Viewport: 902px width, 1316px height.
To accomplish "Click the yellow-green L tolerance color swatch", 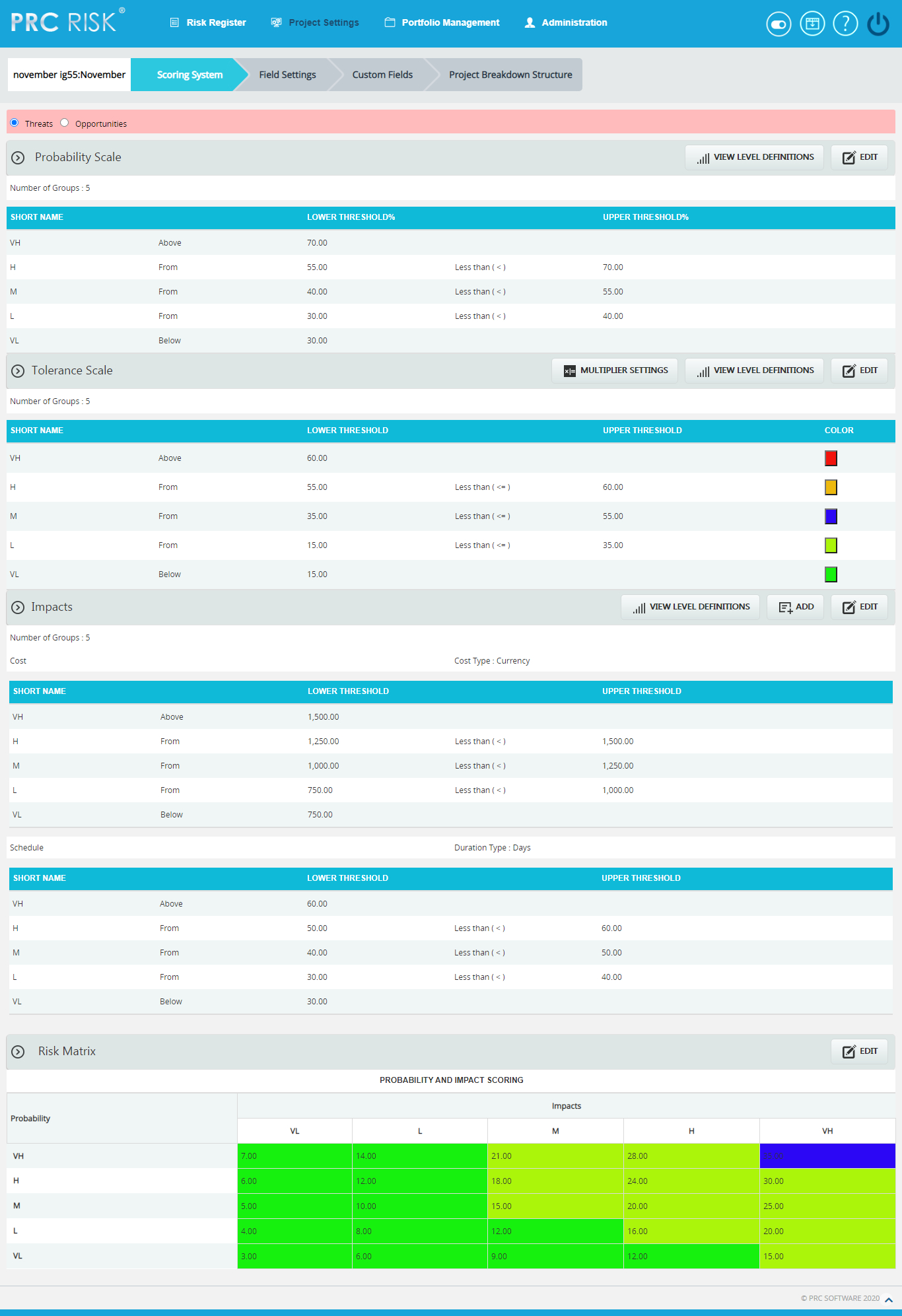I will click(x=831, y=545).
